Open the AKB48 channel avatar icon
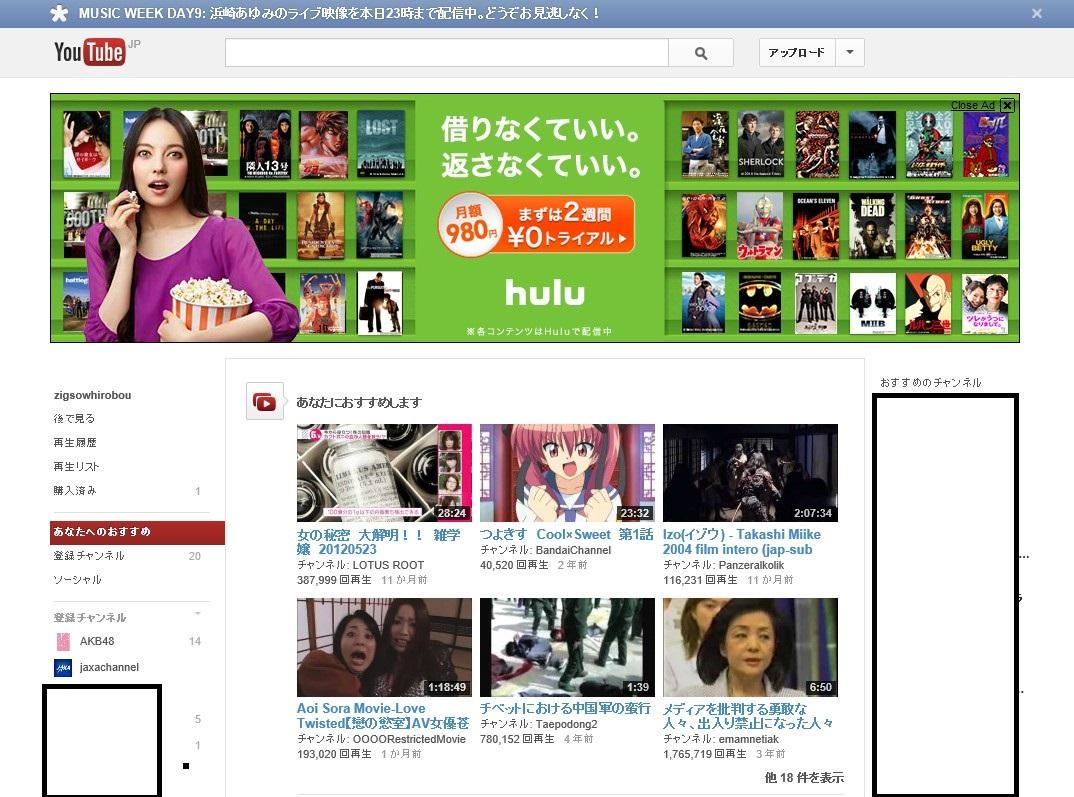The height and width of the screenshot is (797, 1074). (x=63, y=642)
